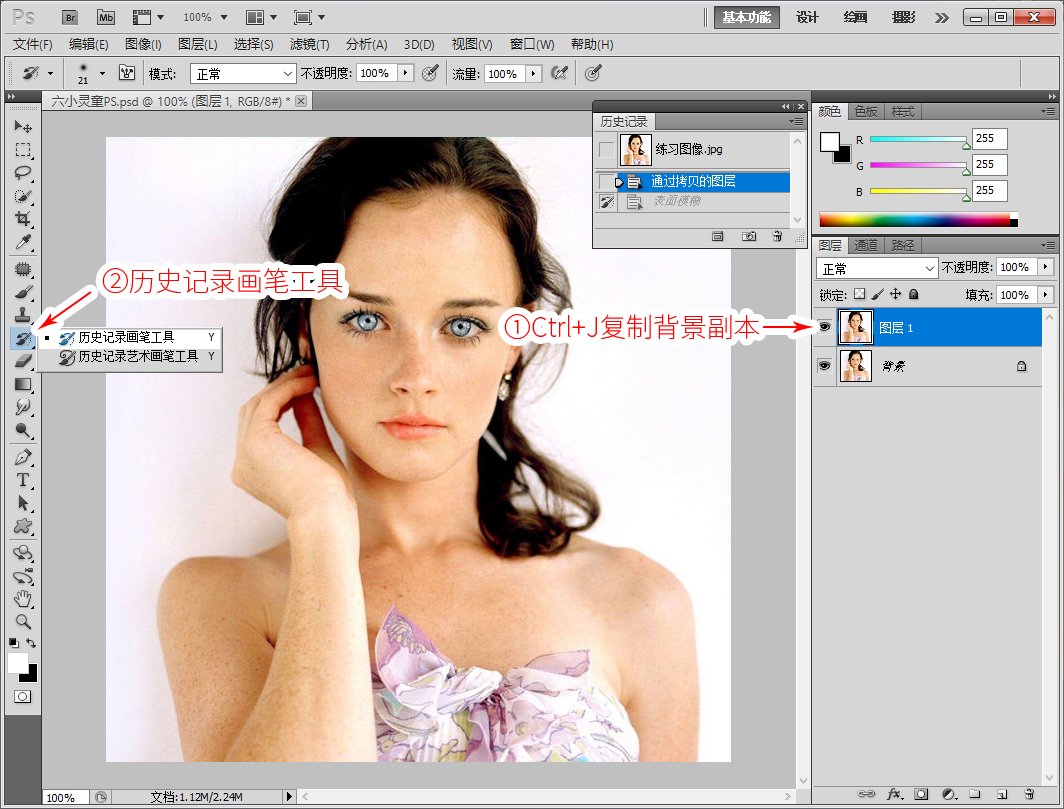Image resolution: width=1064 pixels, height=809 pixels.
Task: Select the Path Selection tool
Action: (x=23, y=503)
